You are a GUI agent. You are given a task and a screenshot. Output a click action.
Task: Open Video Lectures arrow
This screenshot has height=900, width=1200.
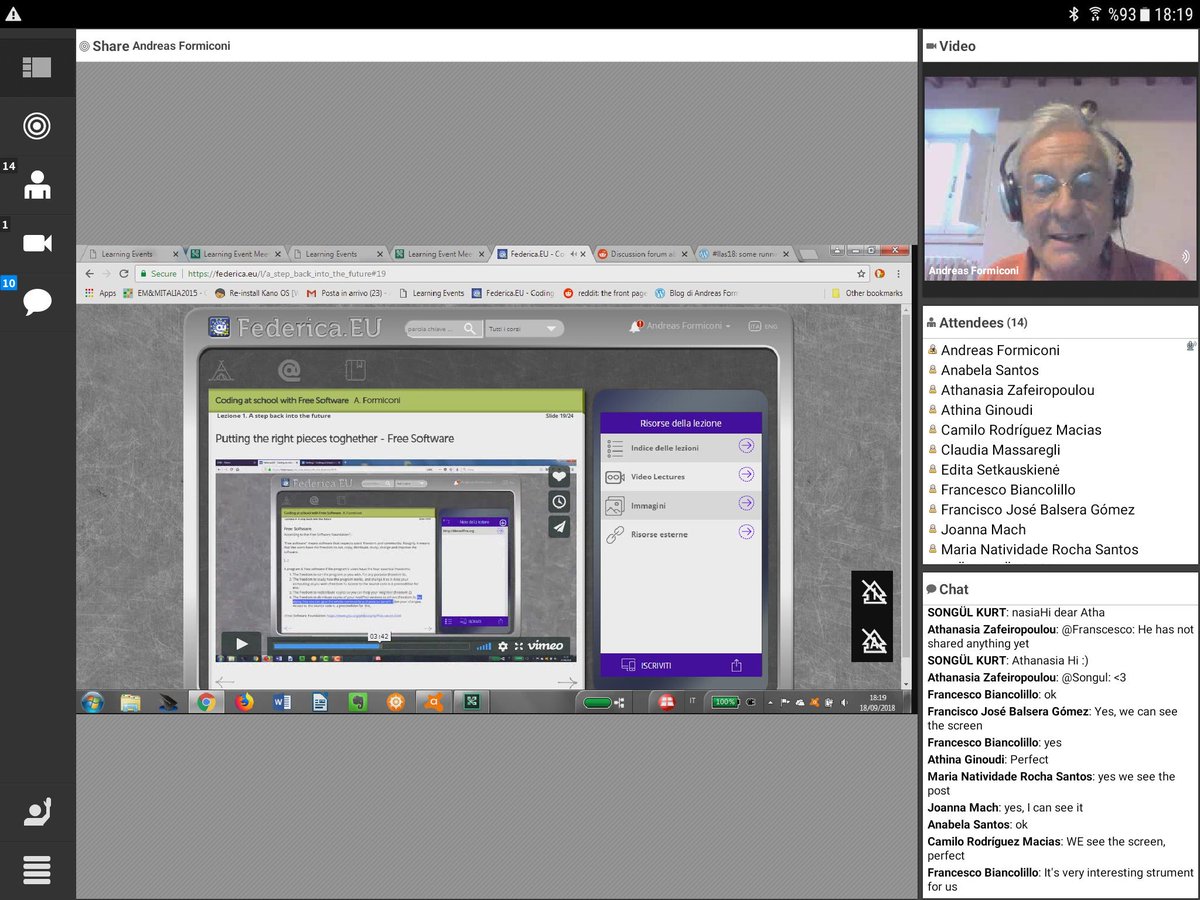(746, 476)
